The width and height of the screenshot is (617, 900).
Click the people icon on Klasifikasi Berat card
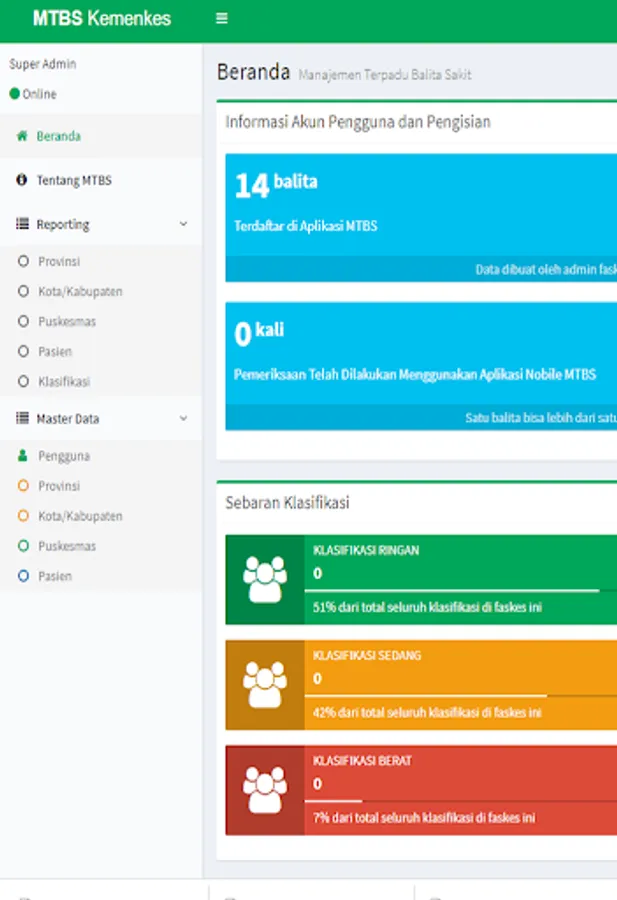tap(265, 790)
